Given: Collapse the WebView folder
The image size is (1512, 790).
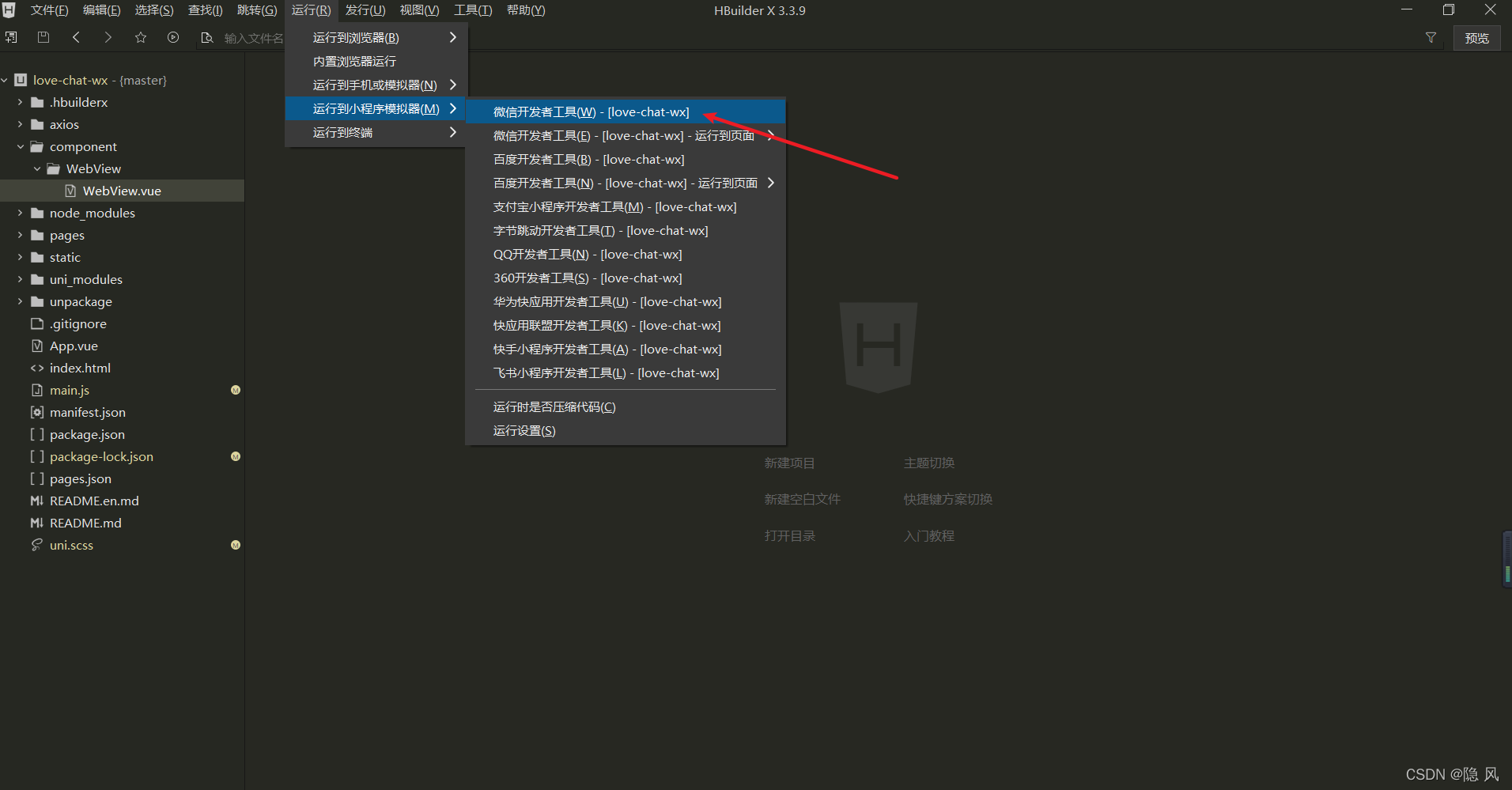Looking at the screenshot, I should coord(37,168).
